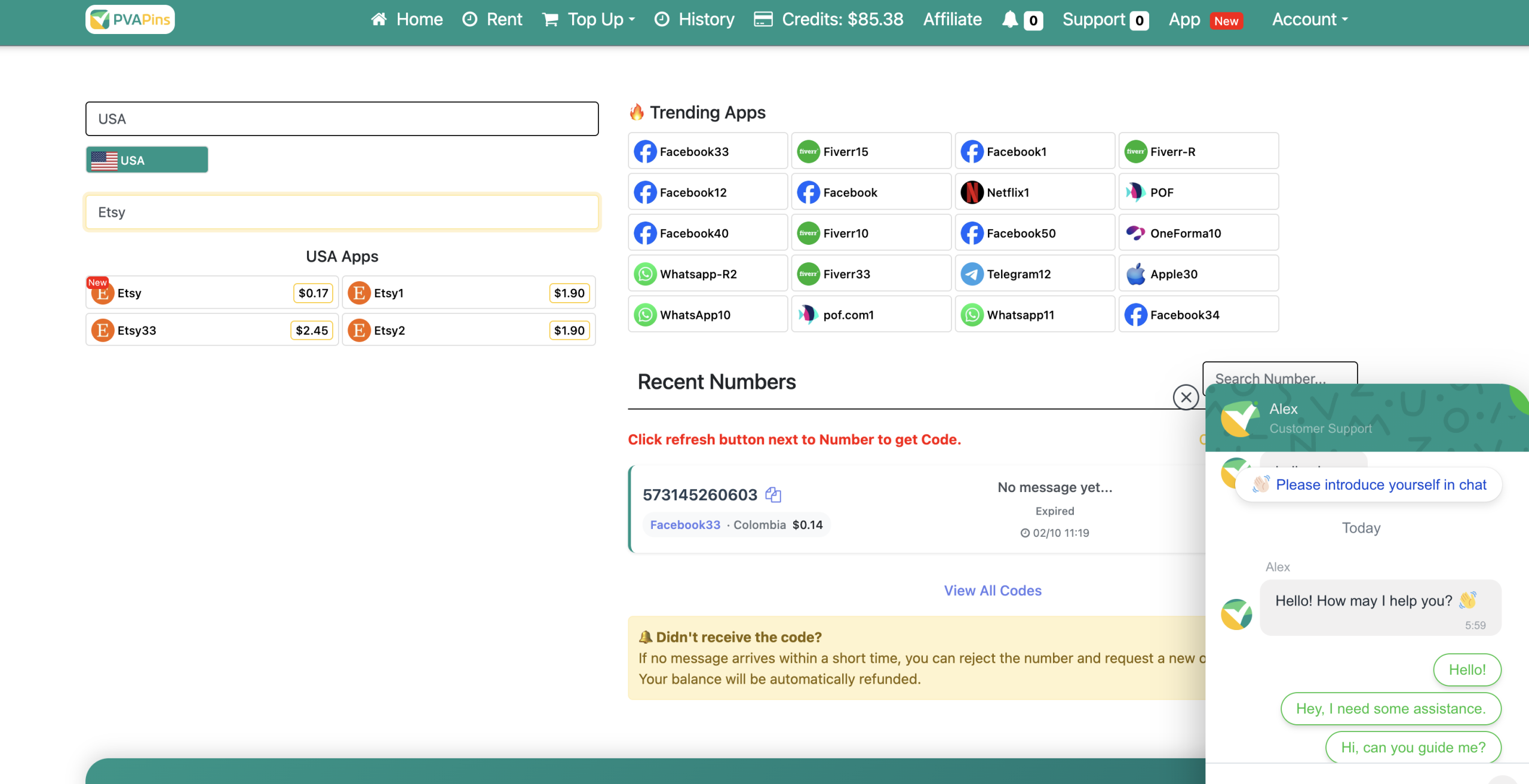1529x784 pixels.
Task: Pick Apple30 in trending apps
Action: 1198,274
